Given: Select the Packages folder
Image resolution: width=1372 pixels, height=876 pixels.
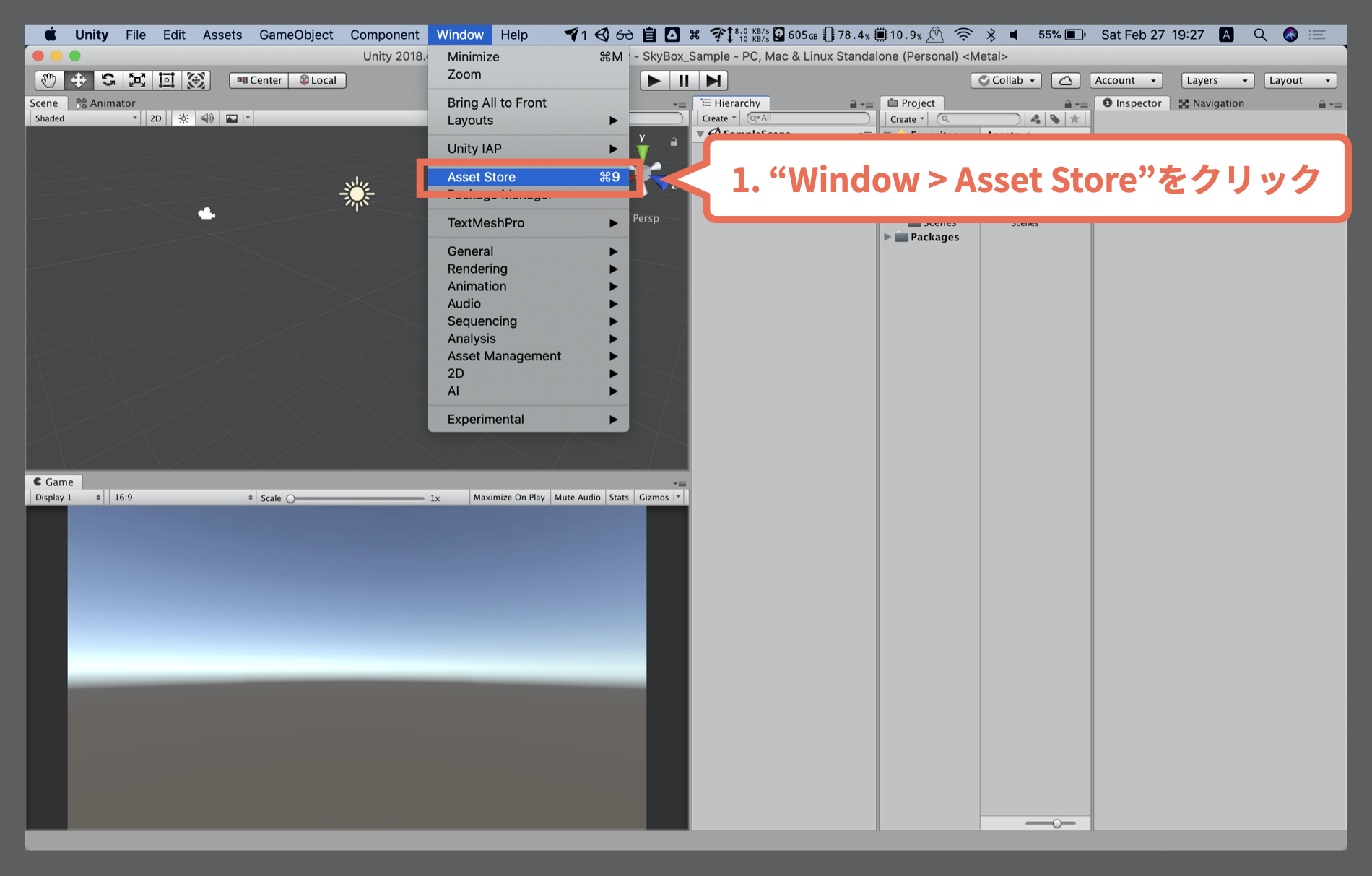Looking at the screenshot, I should pos(927,237).
